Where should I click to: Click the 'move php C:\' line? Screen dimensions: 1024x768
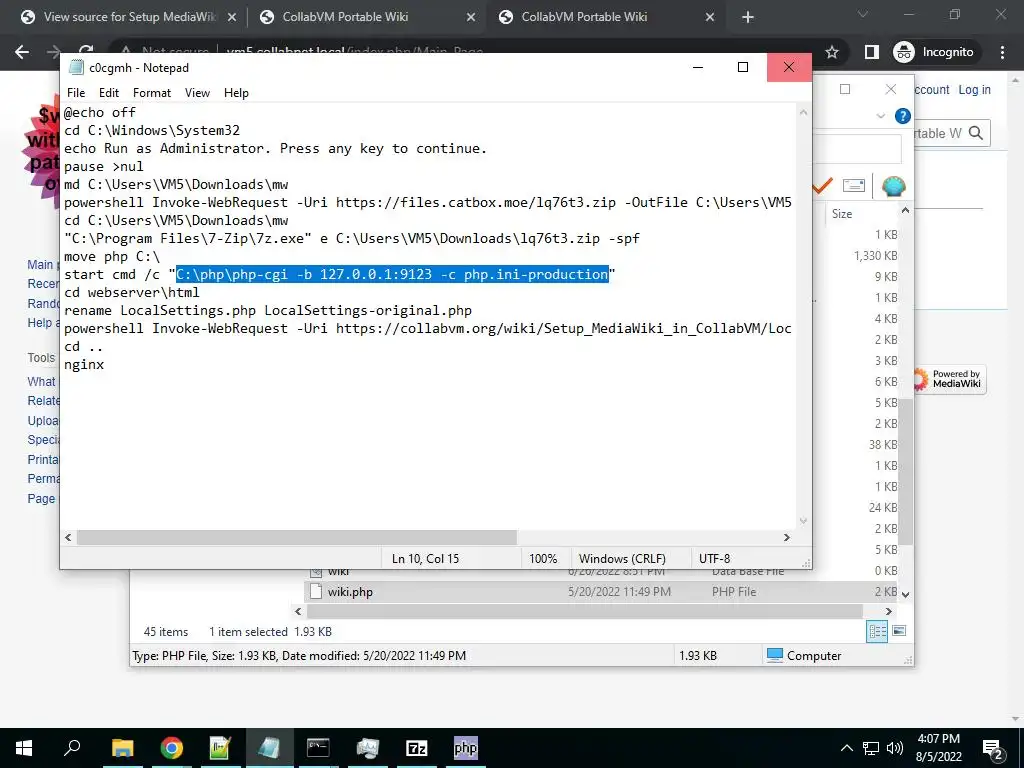coord(112,257)
